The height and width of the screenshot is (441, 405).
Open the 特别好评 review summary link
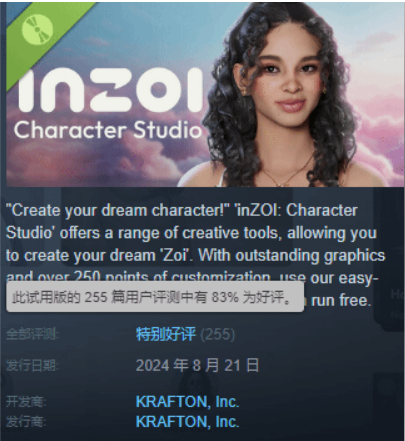coord(166,334)
